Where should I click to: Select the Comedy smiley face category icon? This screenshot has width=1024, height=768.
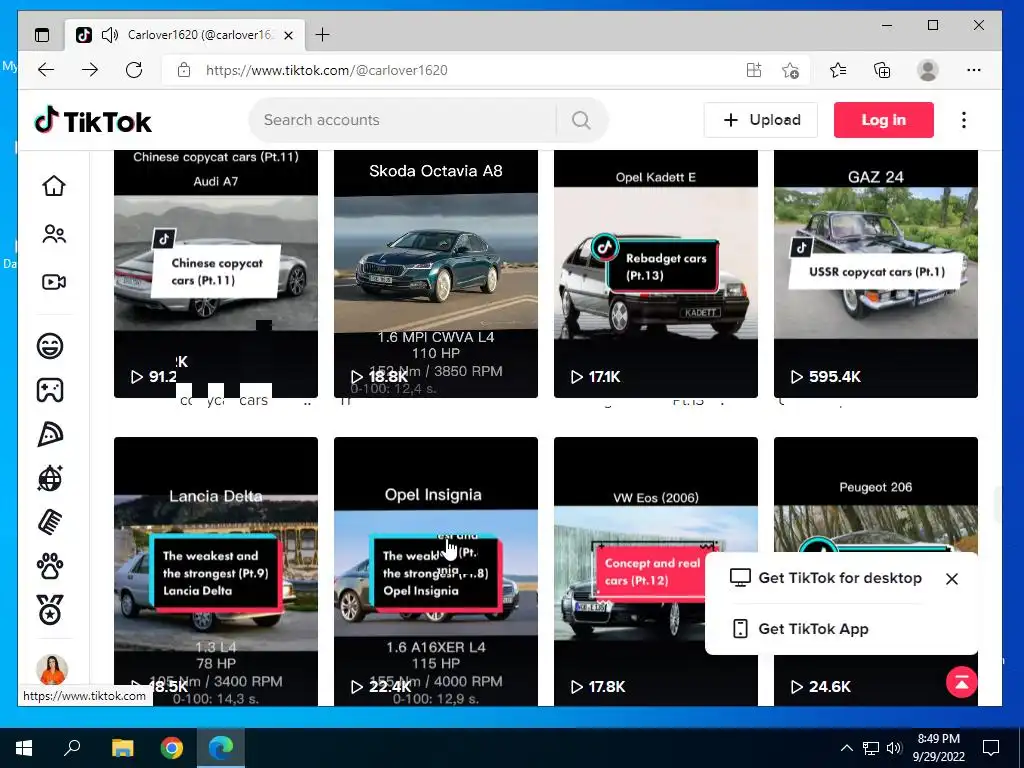(50, 345)
